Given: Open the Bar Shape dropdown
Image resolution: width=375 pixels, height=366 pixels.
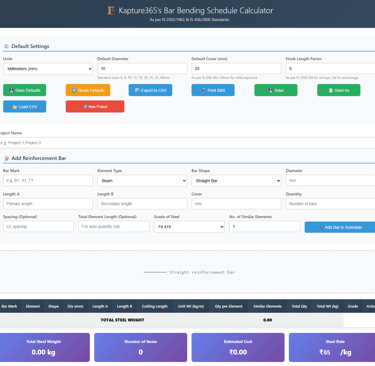Looking at the screenshot, I should (236, 181).
